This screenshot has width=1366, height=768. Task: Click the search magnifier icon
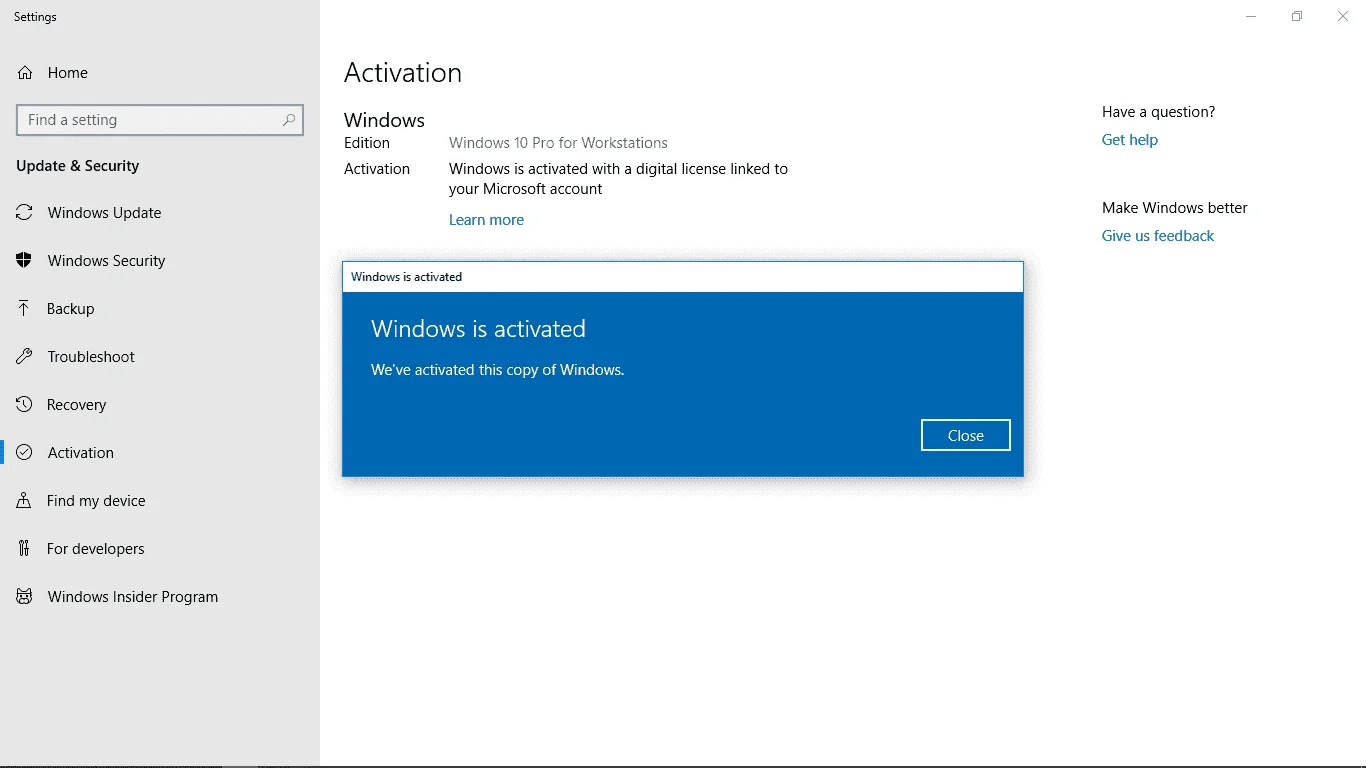click(289, 120)
